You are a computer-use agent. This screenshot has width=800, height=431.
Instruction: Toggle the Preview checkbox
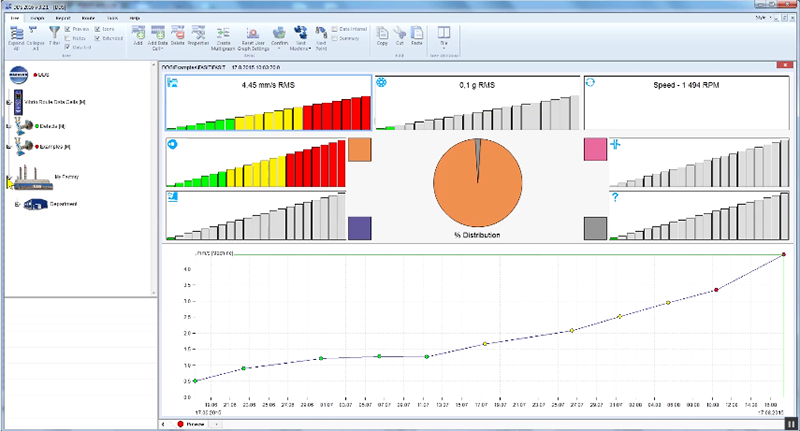(68, 30)
